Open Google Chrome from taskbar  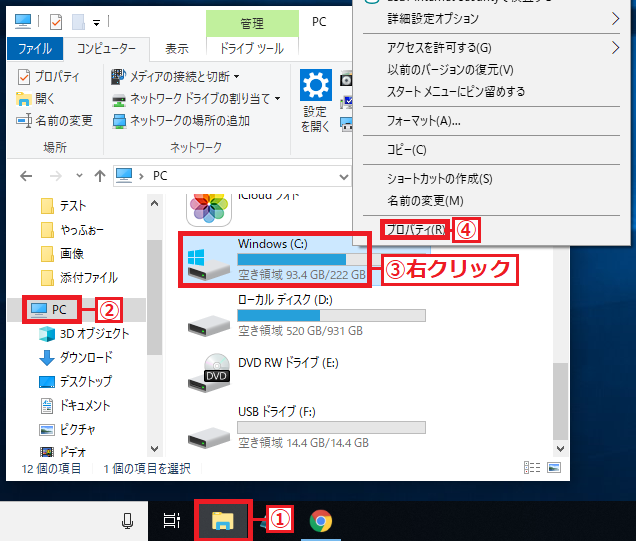(x=321, y=521)
